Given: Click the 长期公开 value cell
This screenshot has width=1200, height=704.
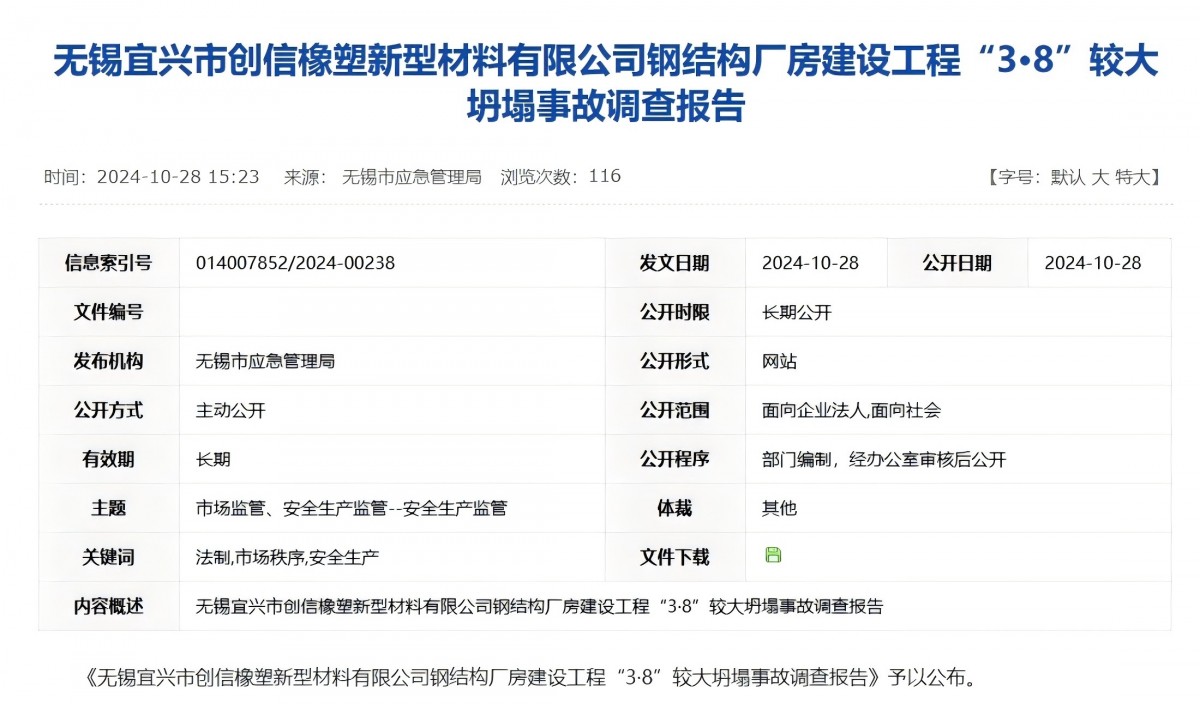Looking at the screenshot, I should coord(796,312).
